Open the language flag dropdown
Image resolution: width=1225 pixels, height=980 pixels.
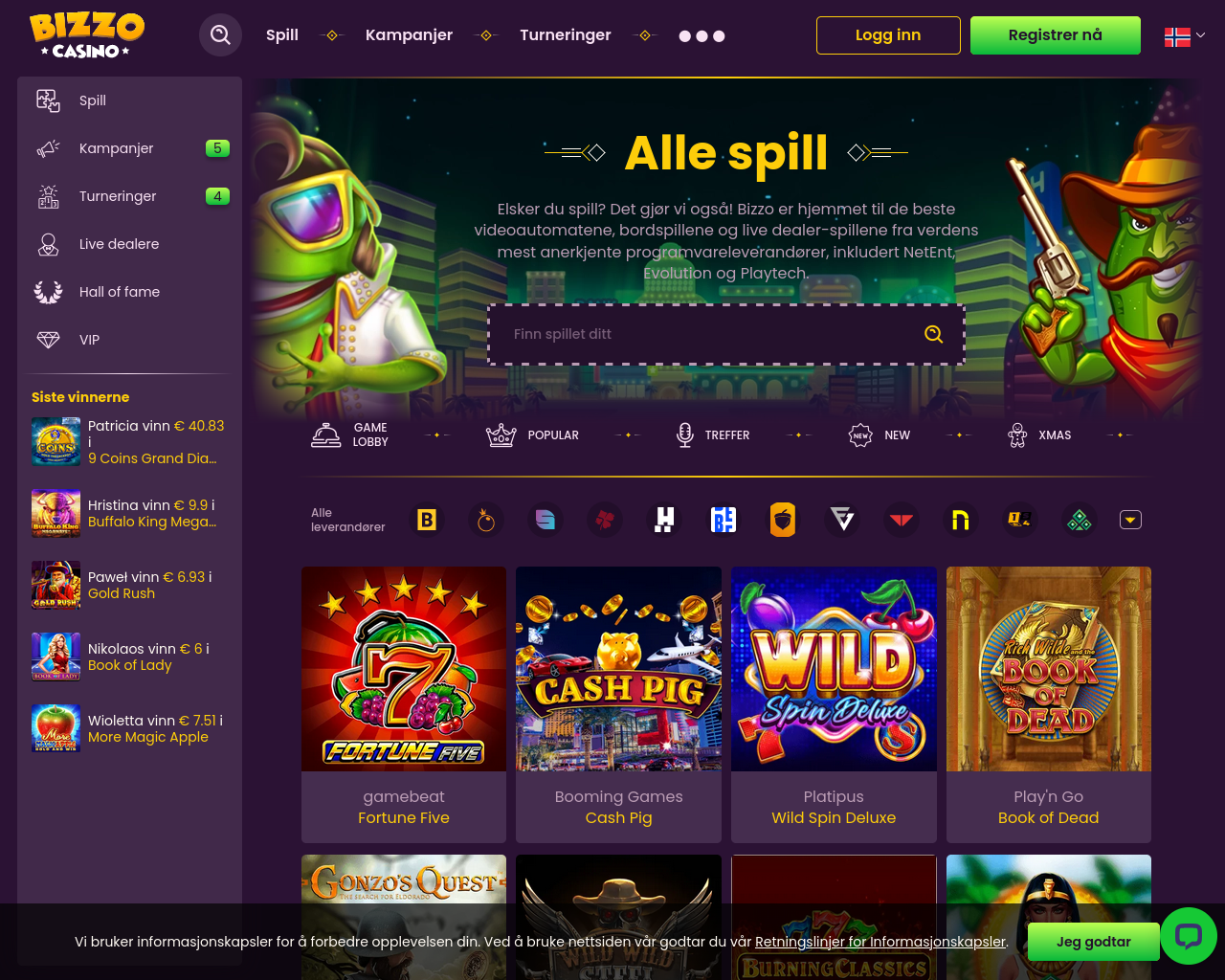pyautogui.click(x=1185, y=36)
